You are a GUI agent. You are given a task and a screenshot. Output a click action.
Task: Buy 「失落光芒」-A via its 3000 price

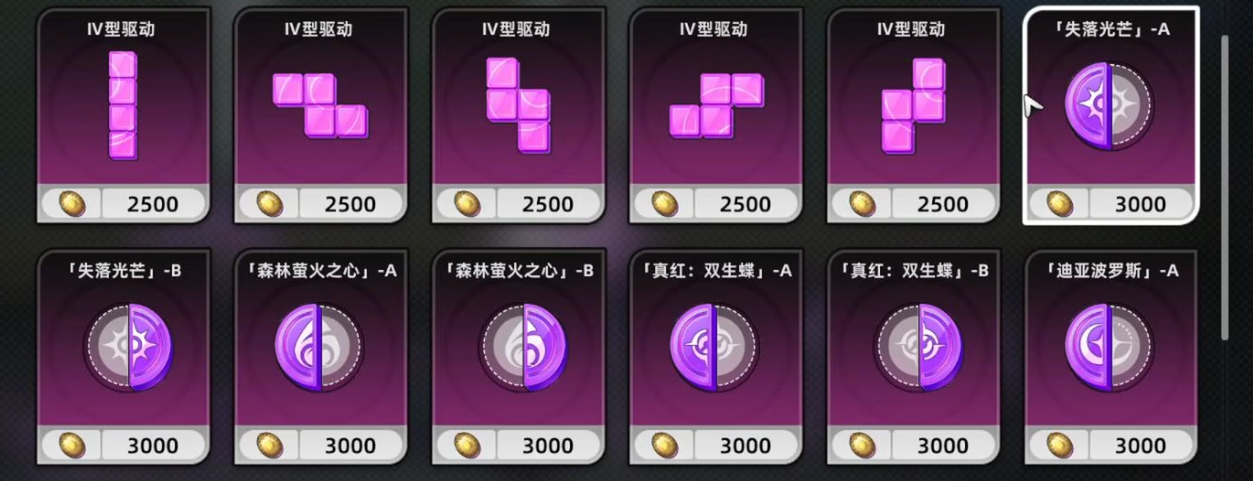(x=1140, y=204)
